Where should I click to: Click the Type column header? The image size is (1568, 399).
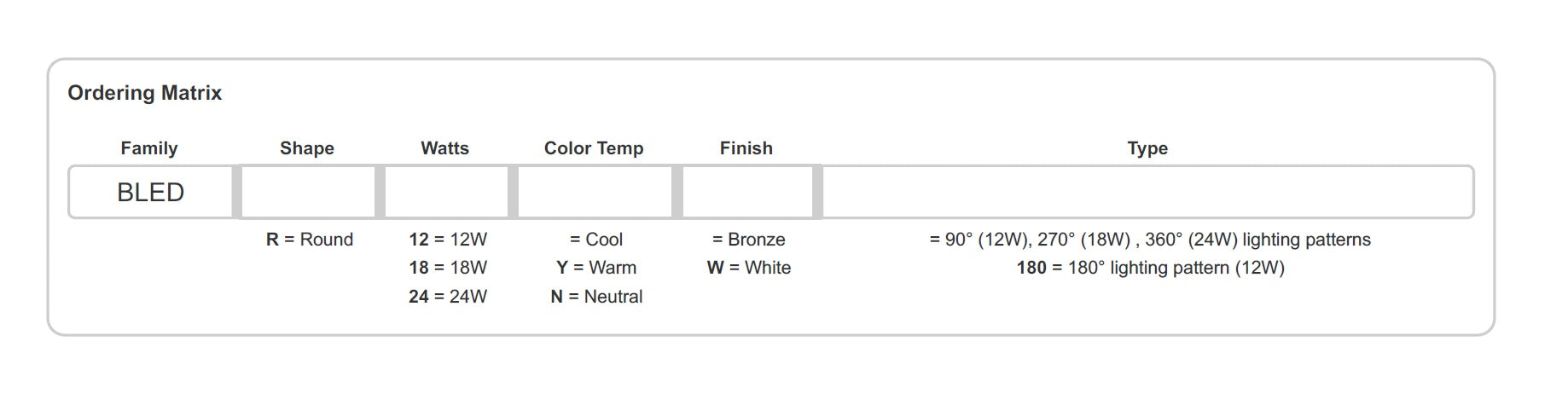click(x=1147, y=148)
